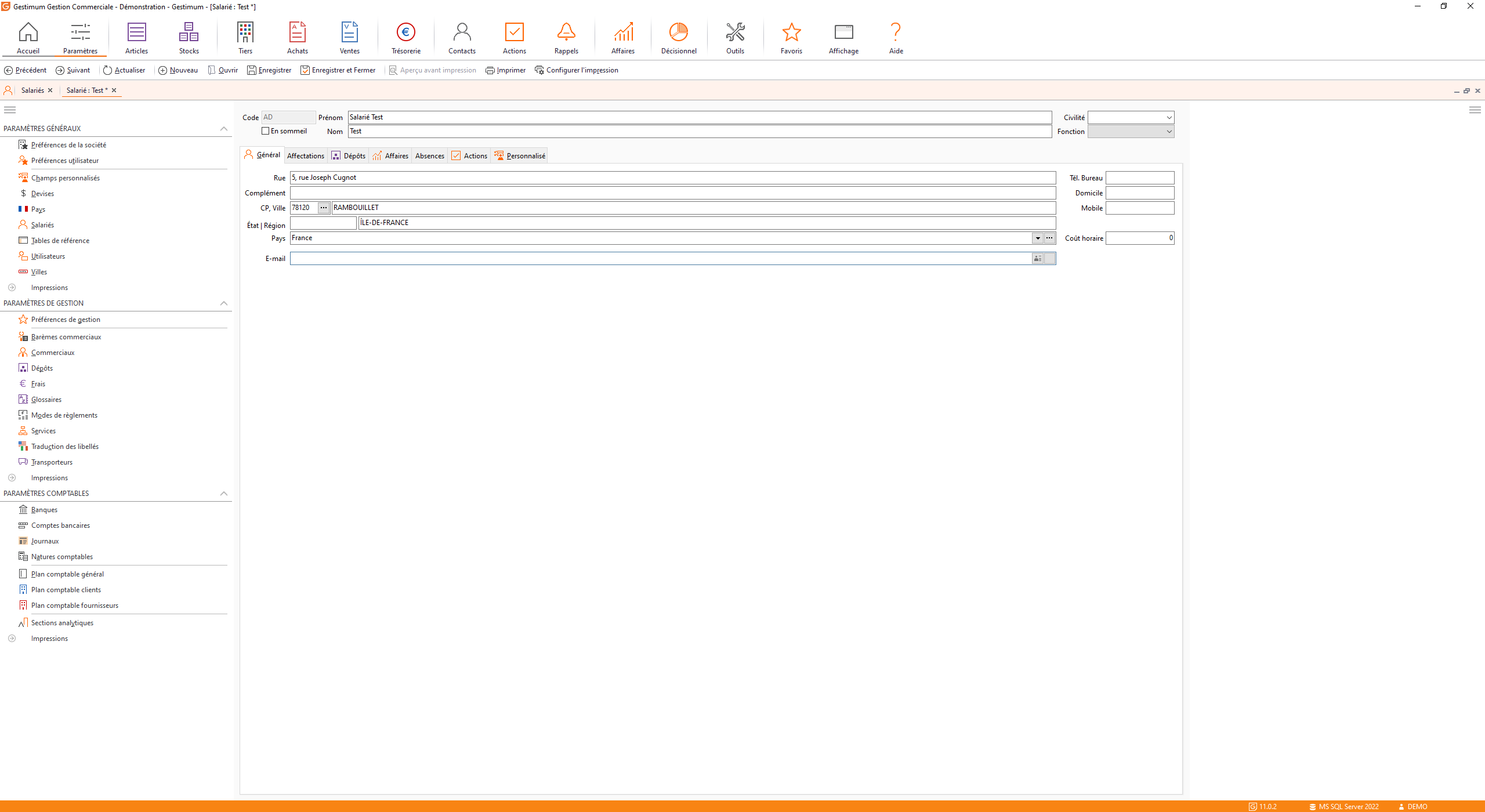Expand Impressions under Paramètres comptables
Viewport: 1485px width, 812px height.
(x=12, y=639)
